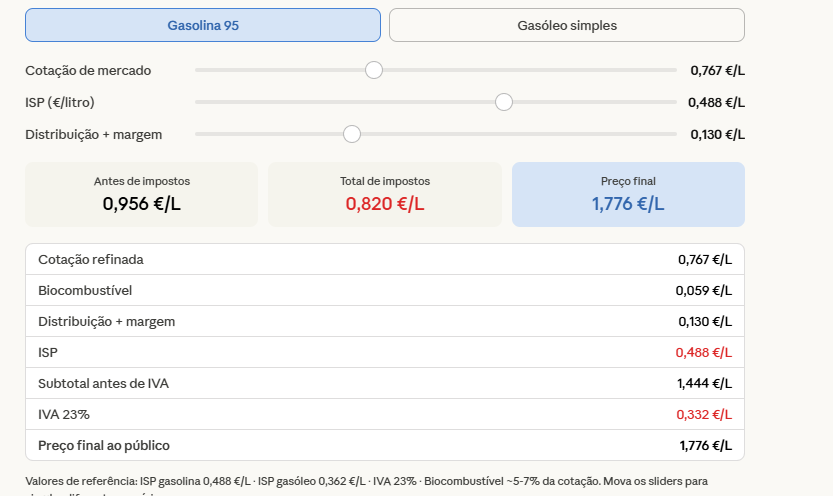Click the 0,956 €/L before-tax amount
This screenshot has height=496, width=833.
[141, 204]
